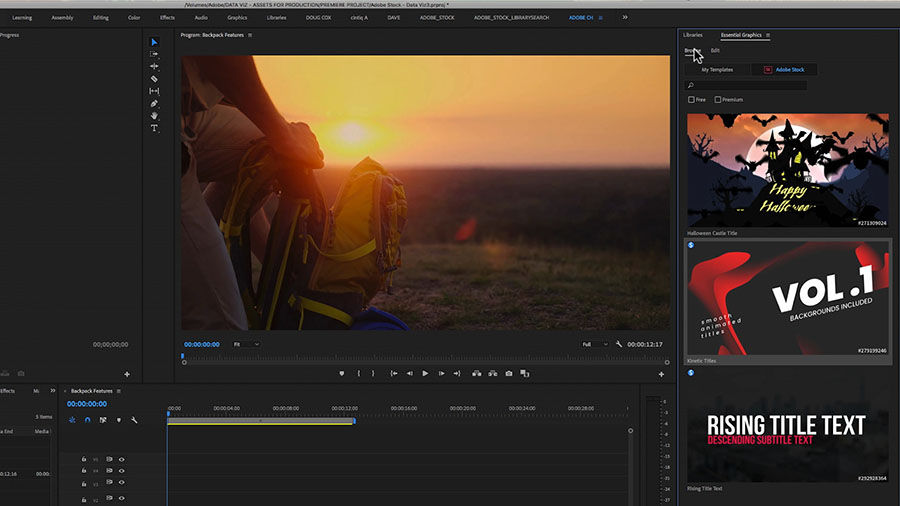Enable the Free filter checkbox
The height and width of the screenshot is (506, 900).
(691, 100)
